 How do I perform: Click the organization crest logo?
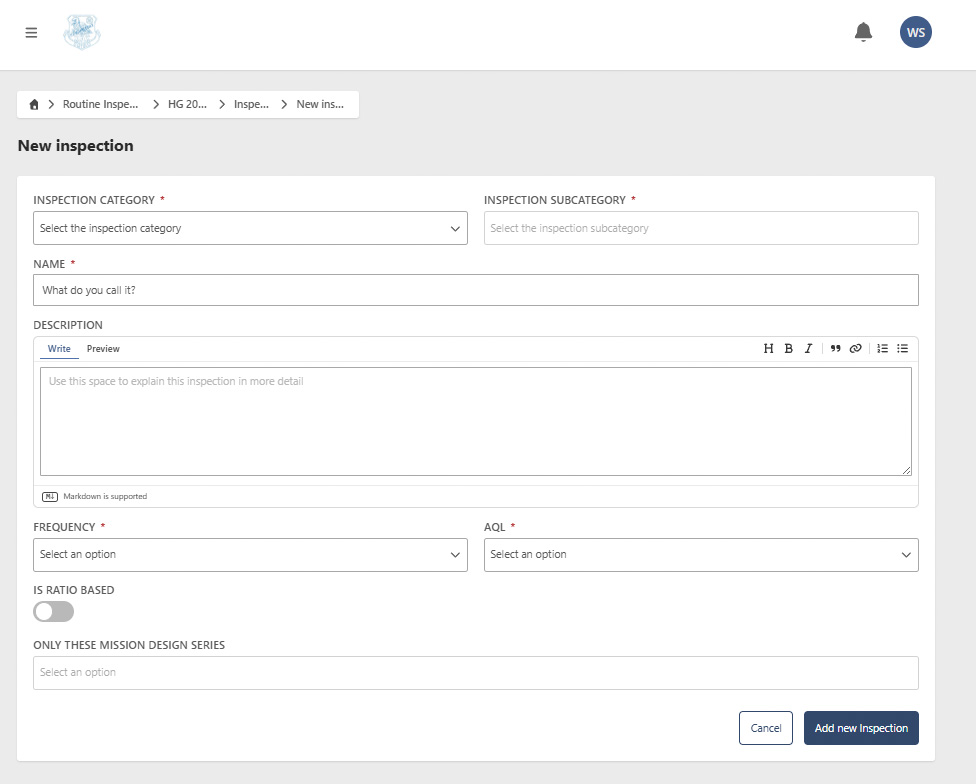(82, 32)
